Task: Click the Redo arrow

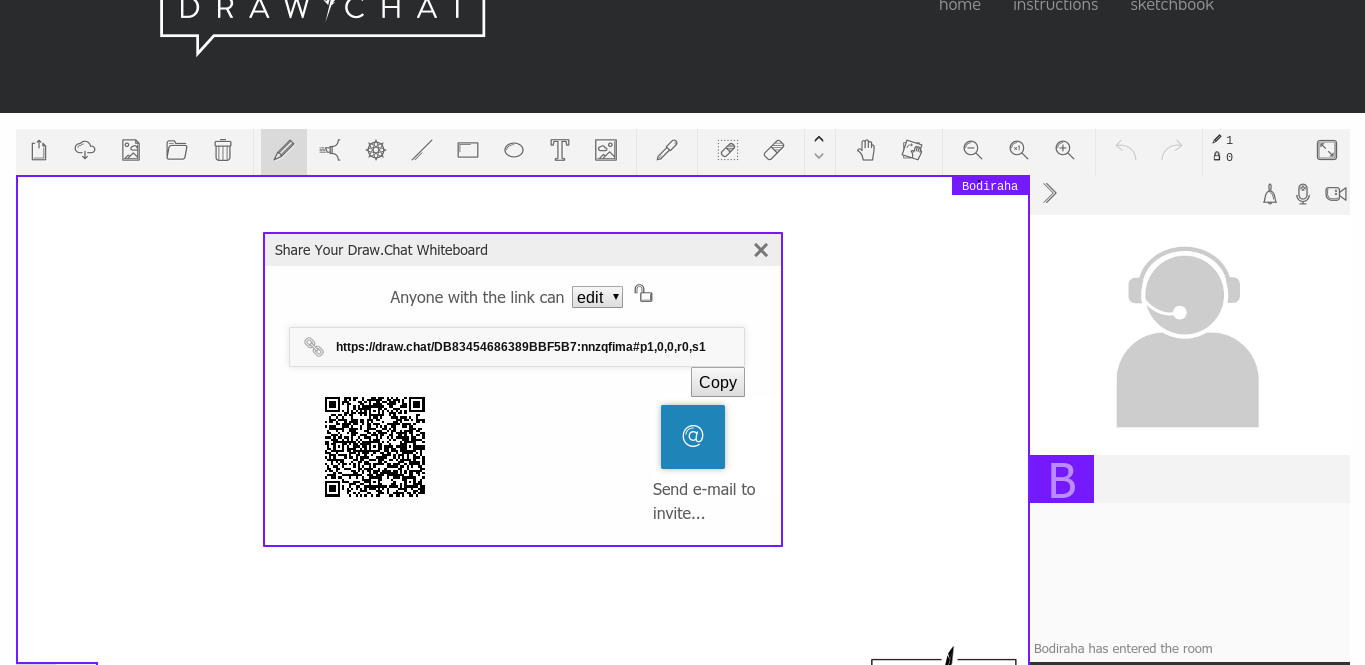Action: pos(1172,150)
